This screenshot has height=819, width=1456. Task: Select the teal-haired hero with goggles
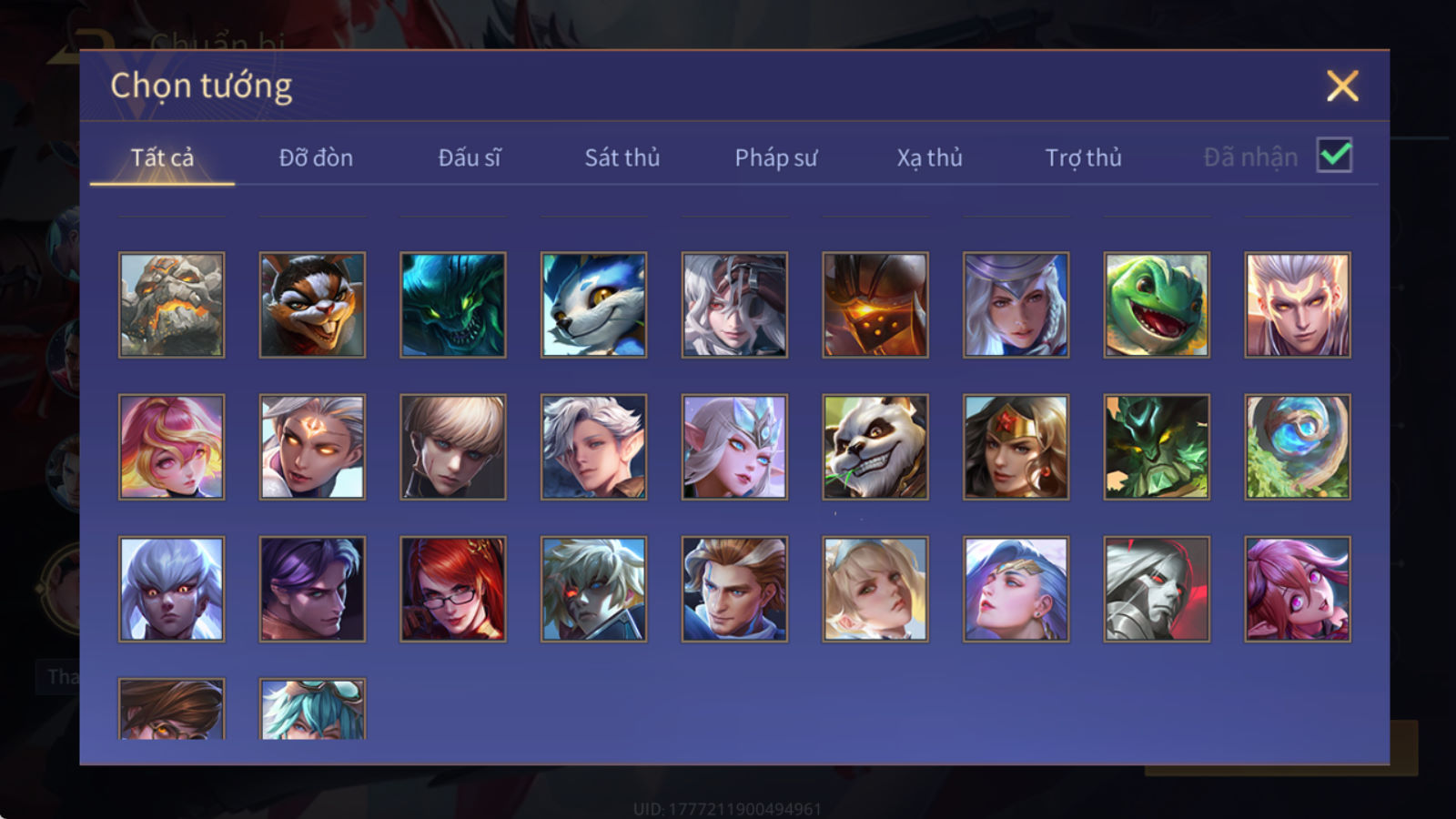tap(312, 708)
